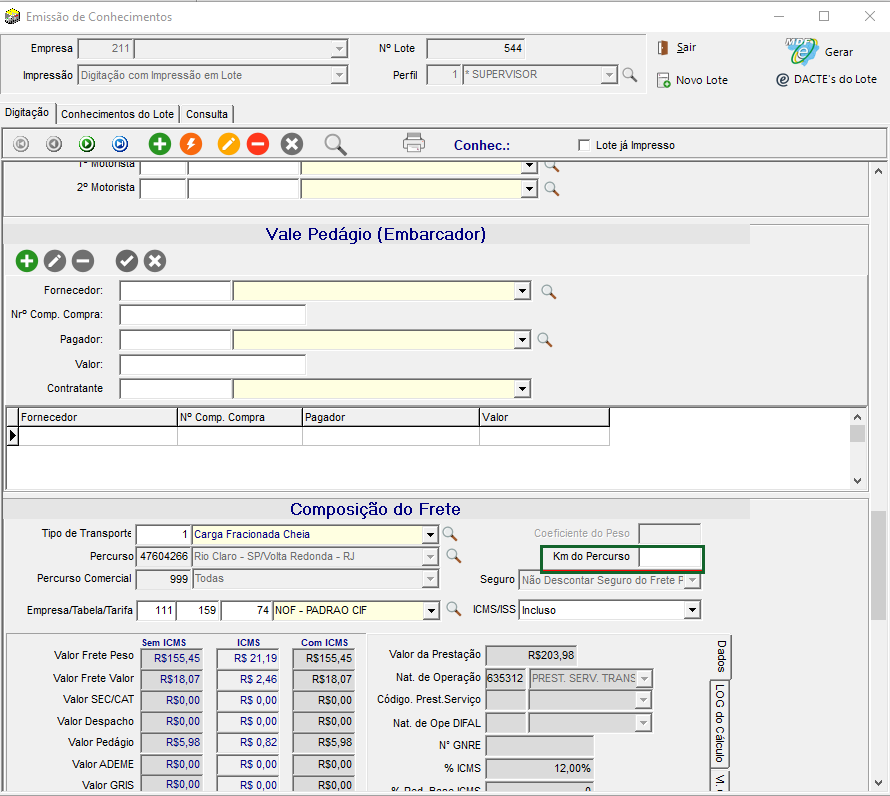Click the toolbar magnifying glass search icon
The width and height of the screenshot is (890, 796).
tap(336, 144)
